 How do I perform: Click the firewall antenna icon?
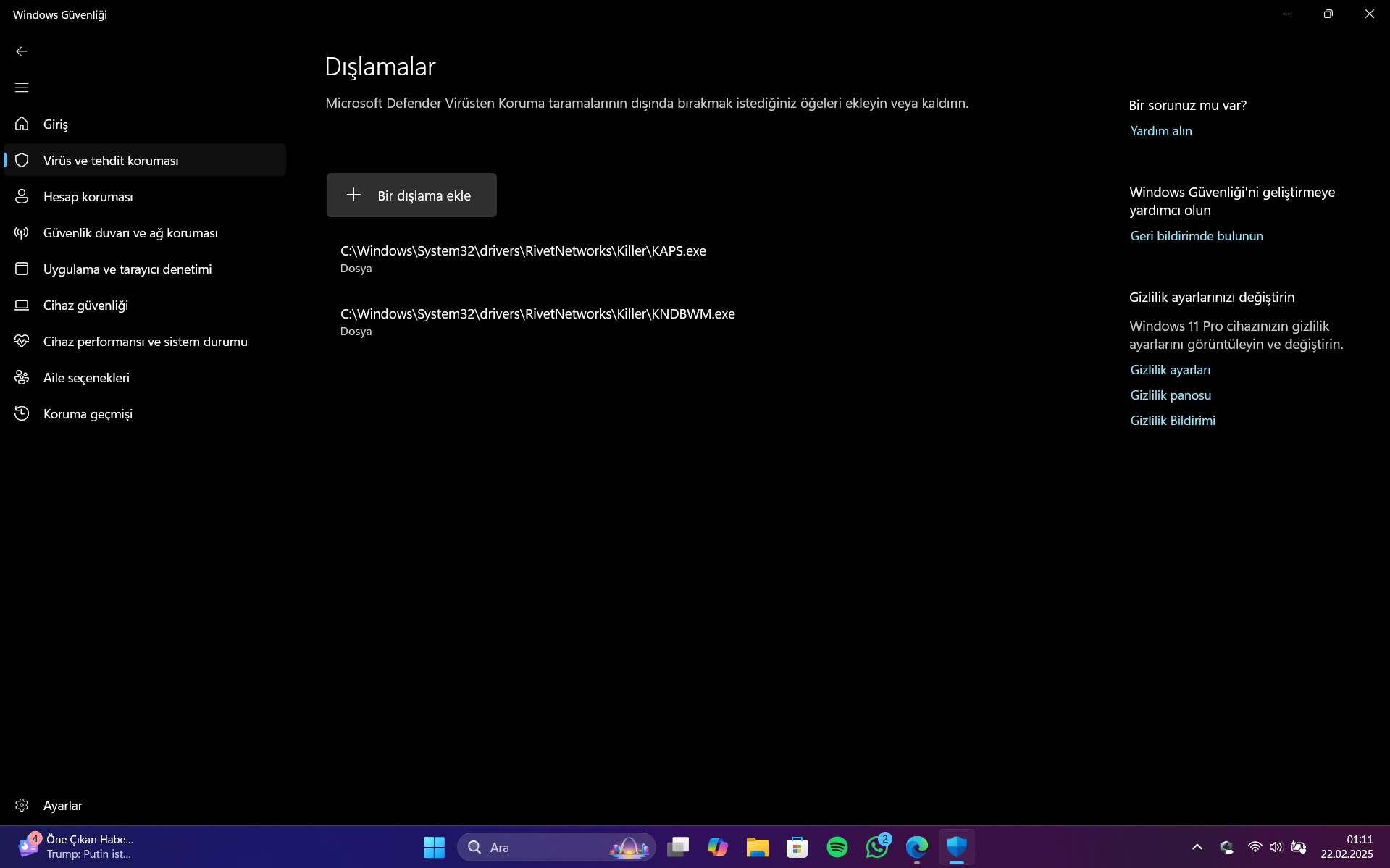(22, 232)
